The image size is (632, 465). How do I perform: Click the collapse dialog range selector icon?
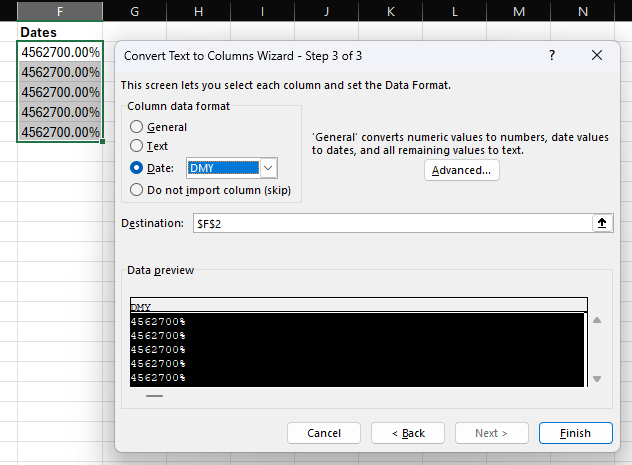(x=602, y=223)
